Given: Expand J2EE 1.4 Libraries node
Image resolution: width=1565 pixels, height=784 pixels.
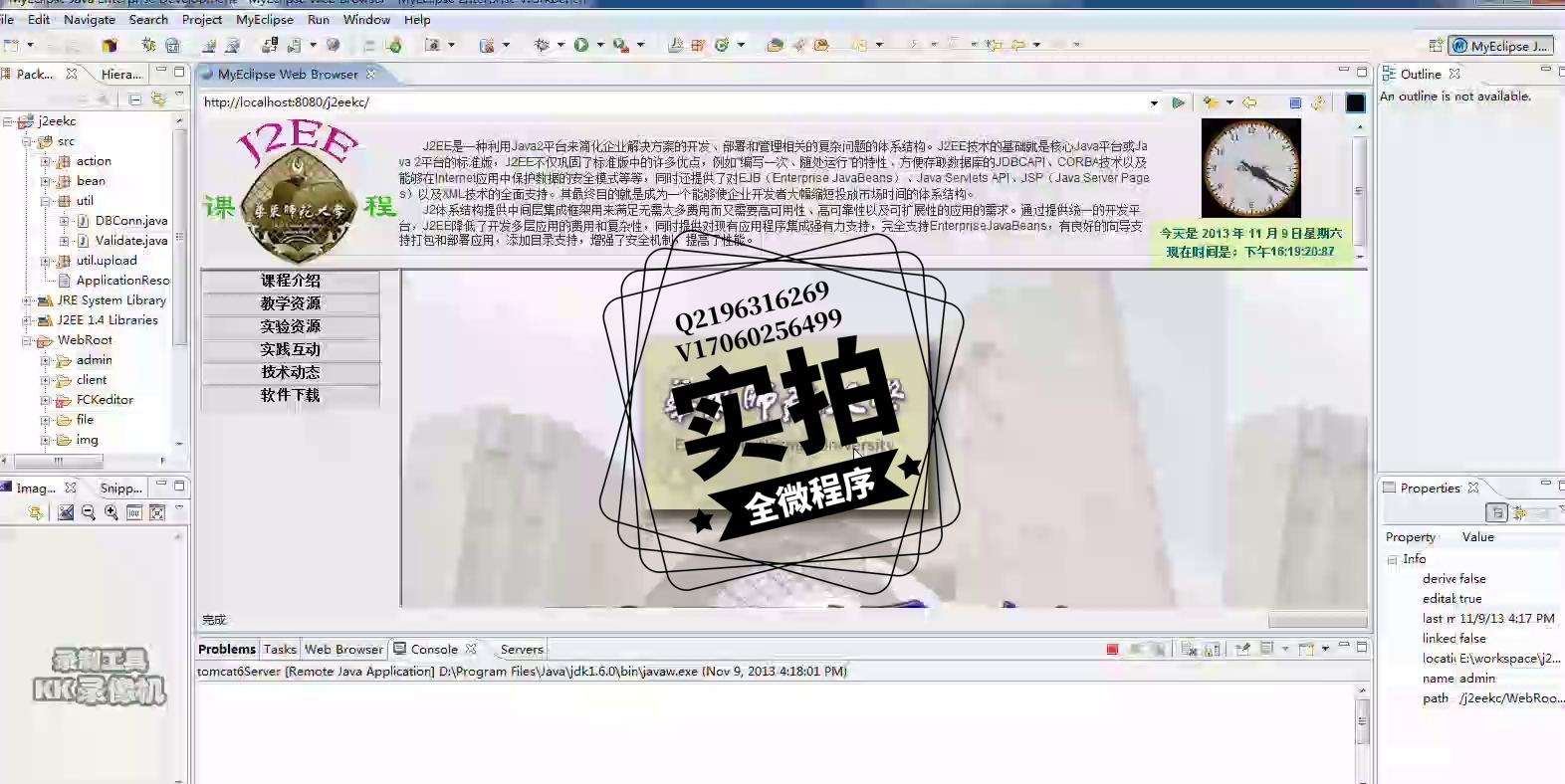Looking at the screenshot, I should [27, 320].
